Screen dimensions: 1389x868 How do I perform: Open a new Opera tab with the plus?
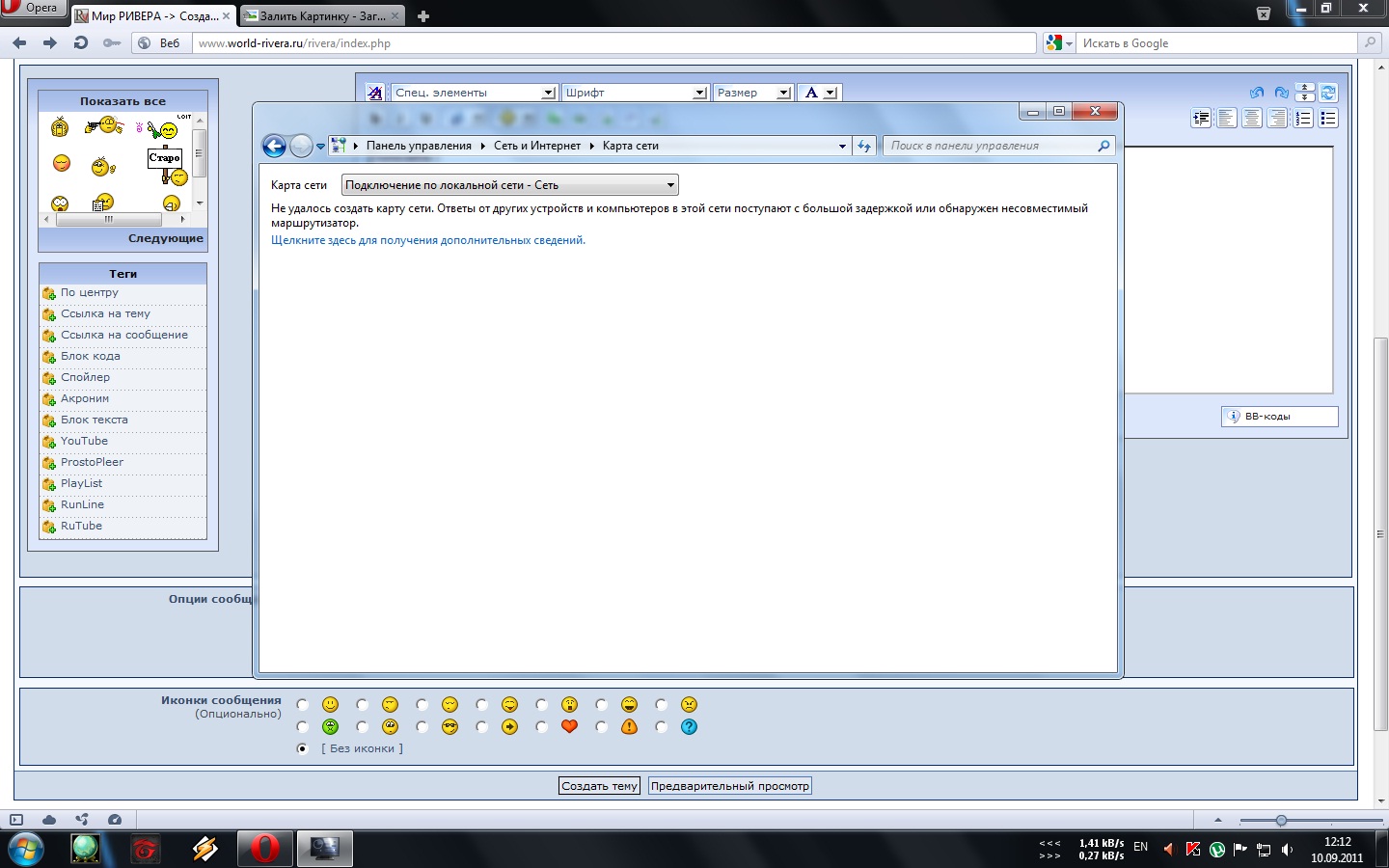click(x=422, y=15)
